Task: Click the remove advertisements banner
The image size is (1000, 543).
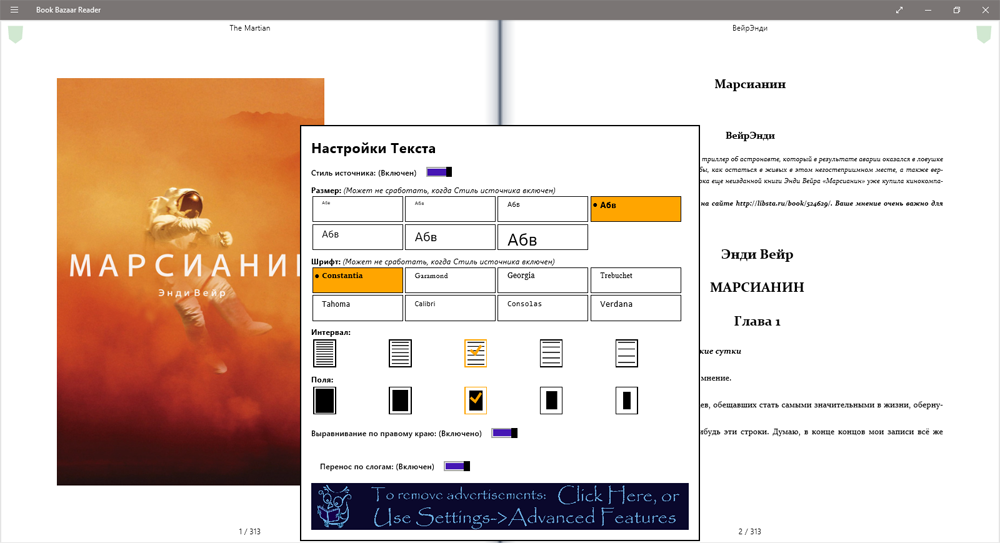Action: coord(500,507)
